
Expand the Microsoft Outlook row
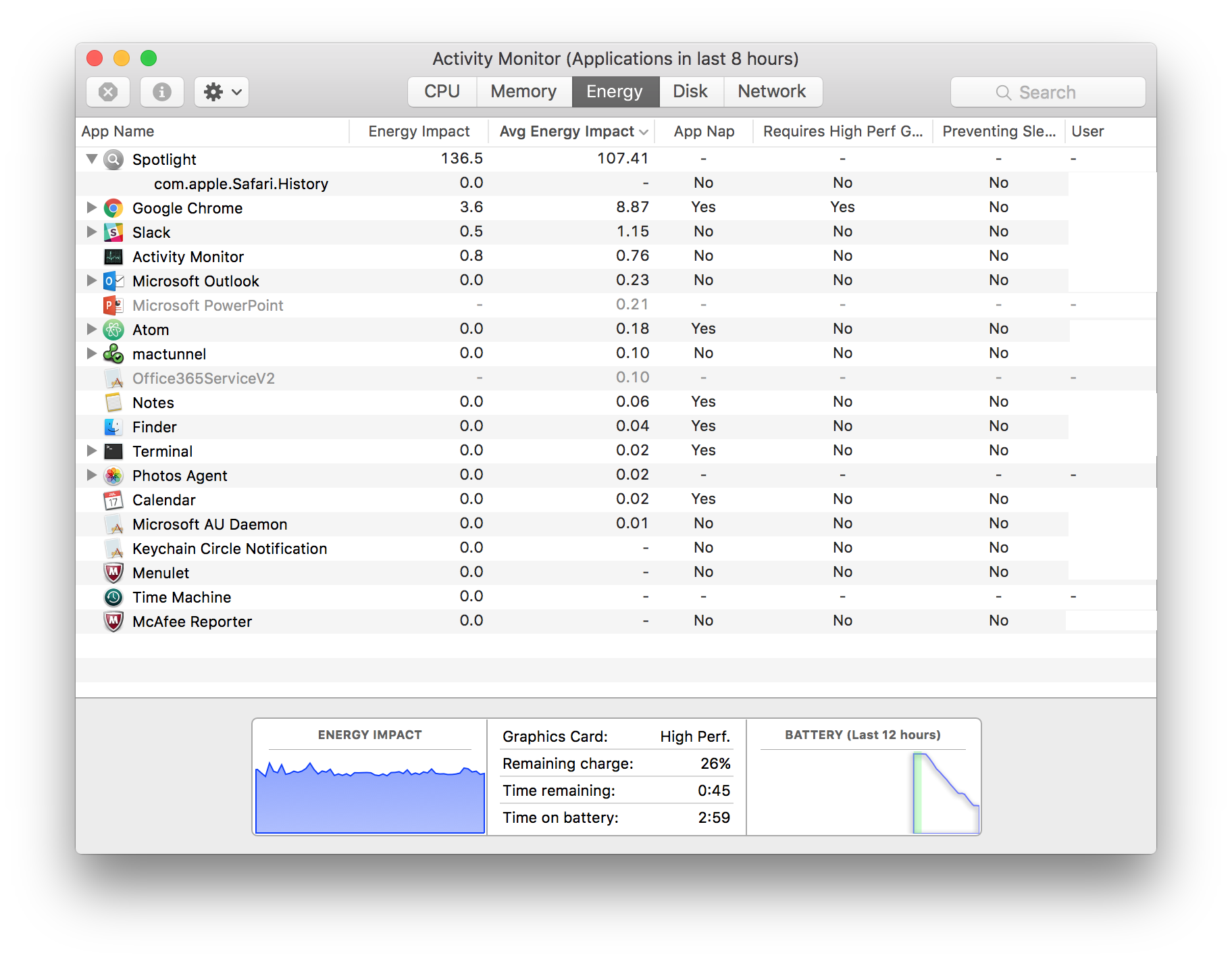click(x=92, y=280)
